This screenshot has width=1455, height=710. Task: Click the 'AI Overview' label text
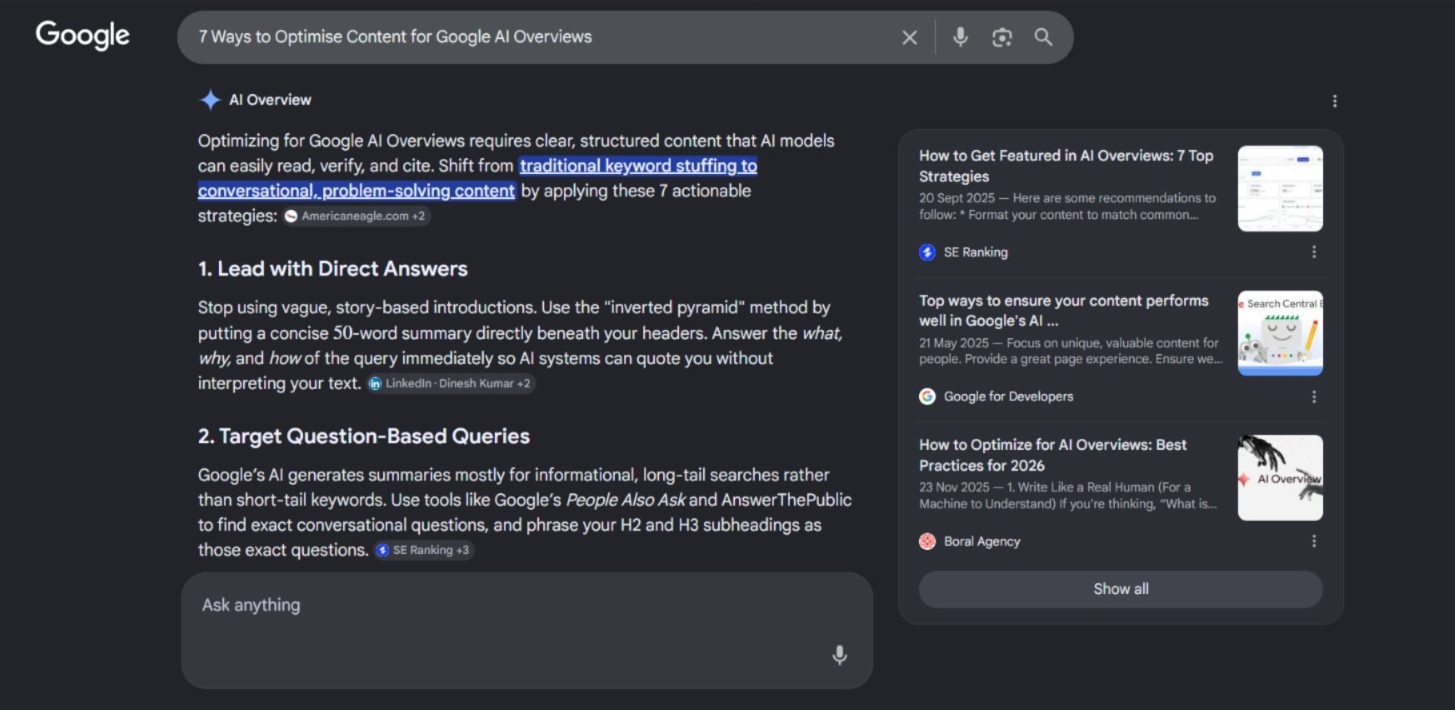[x=270, y=100]
